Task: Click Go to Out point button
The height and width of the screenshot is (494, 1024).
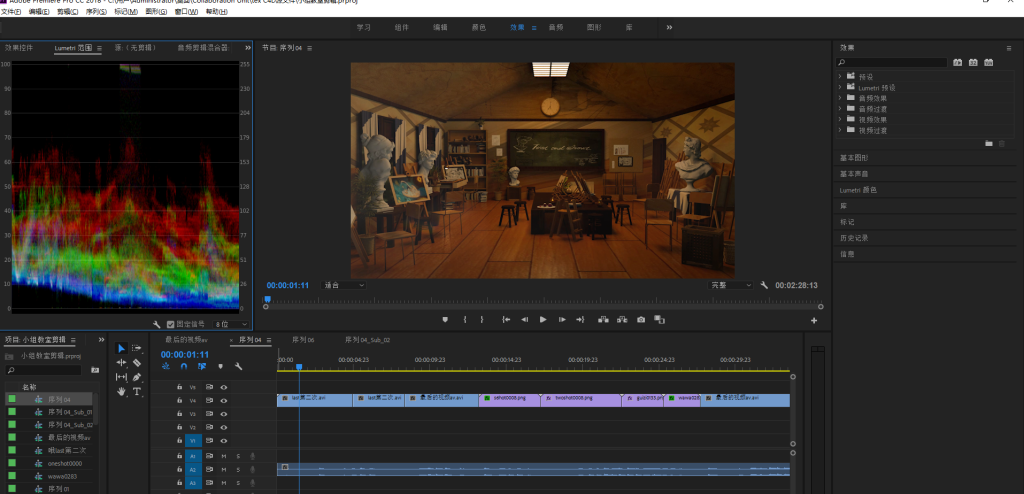Action: [580, 320]
